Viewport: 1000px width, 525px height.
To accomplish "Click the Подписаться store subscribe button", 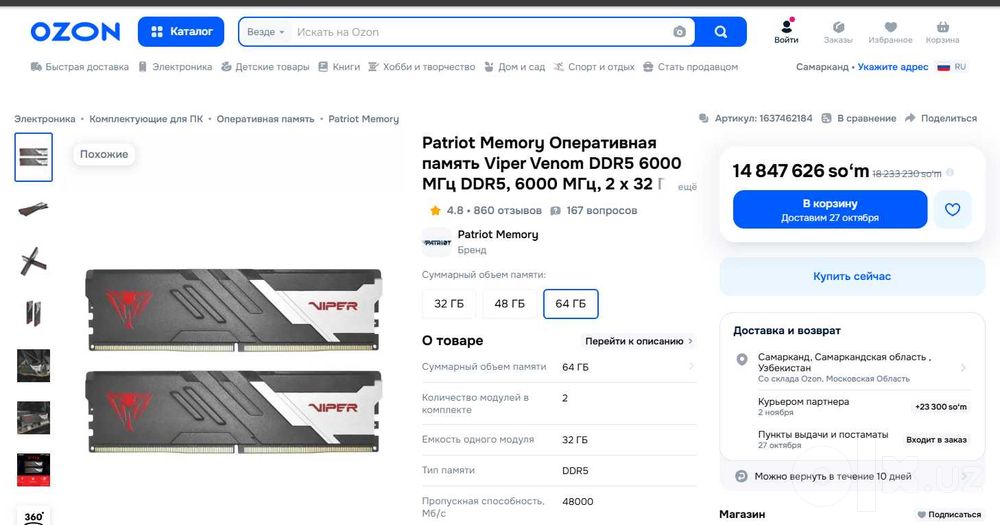I will (949, 515).
